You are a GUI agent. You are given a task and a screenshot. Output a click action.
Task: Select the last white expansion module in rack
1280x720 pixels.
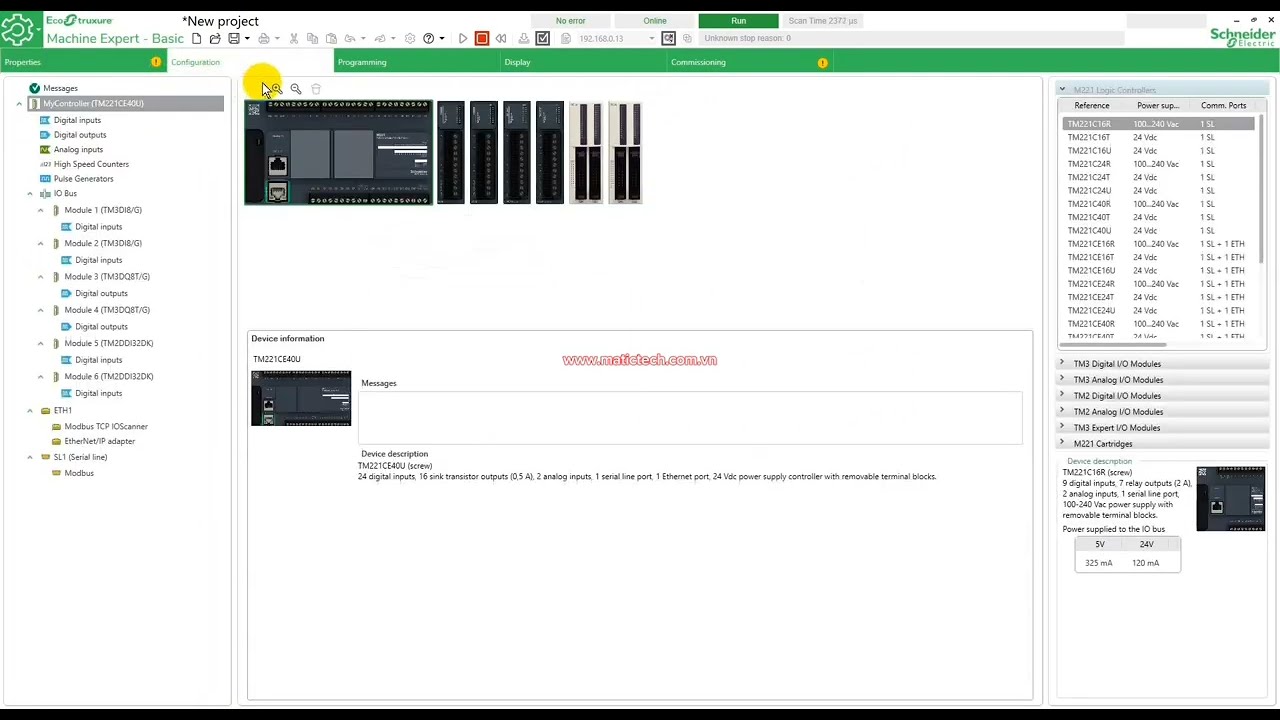coord(625,152)
